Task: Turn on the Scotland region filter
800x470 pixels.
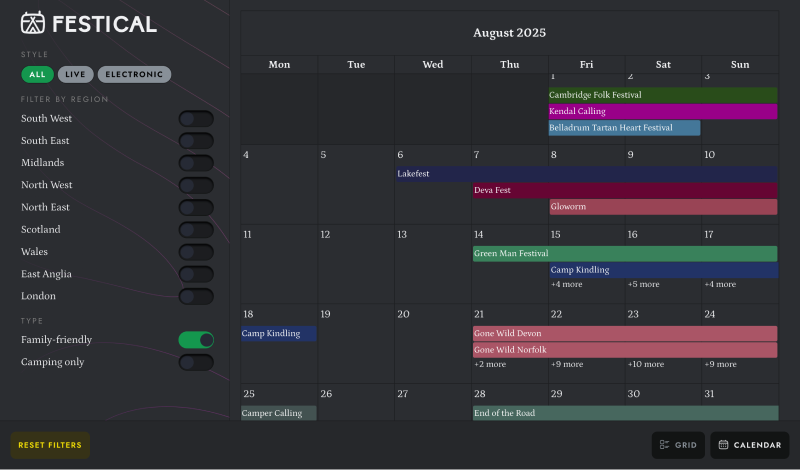Action: 196,230
